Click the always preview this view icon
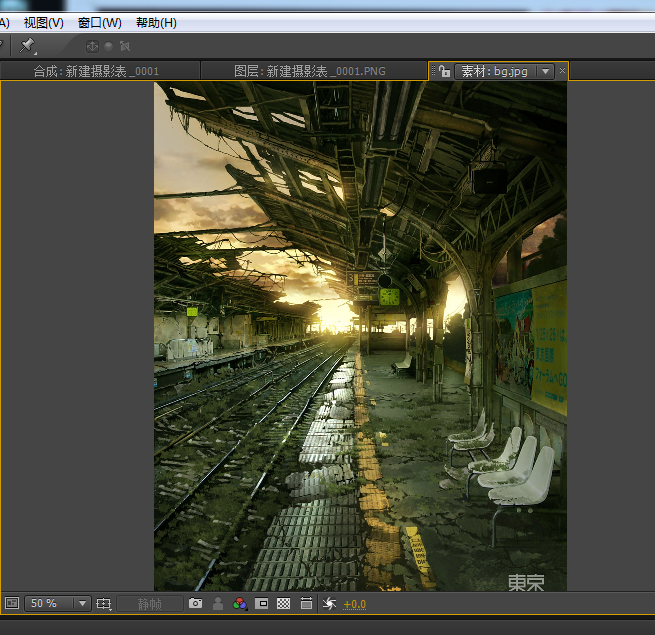Screen dimensions: 655x635 [12, 604]
